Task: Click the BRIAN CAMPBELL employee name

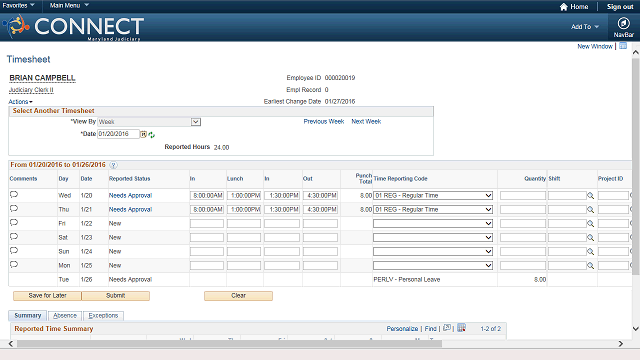Action: (42, 78)
